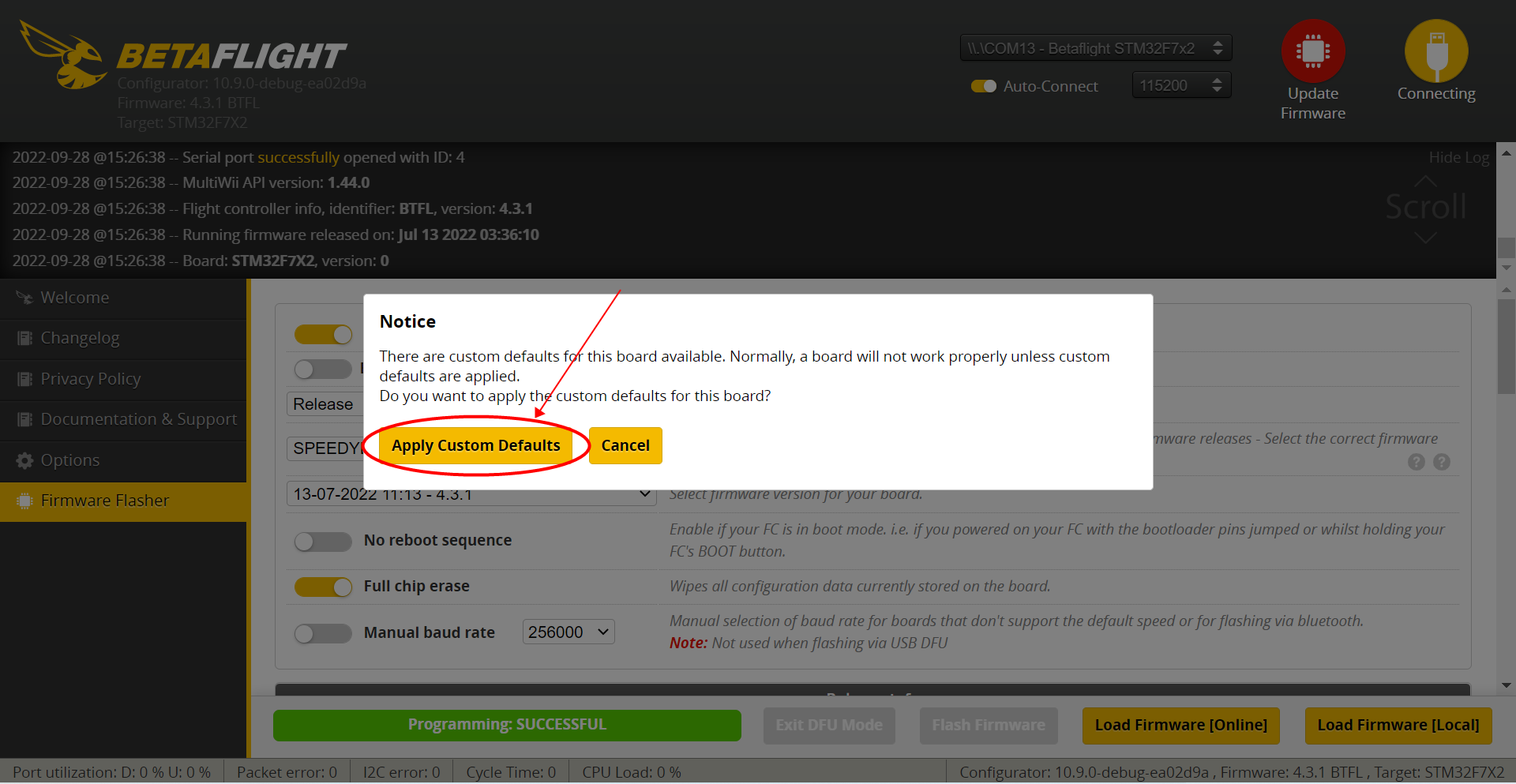Enable the Manual baud rate switch
The width and height of the screenshot is (1516, 784).
click(x=323, y=633)
